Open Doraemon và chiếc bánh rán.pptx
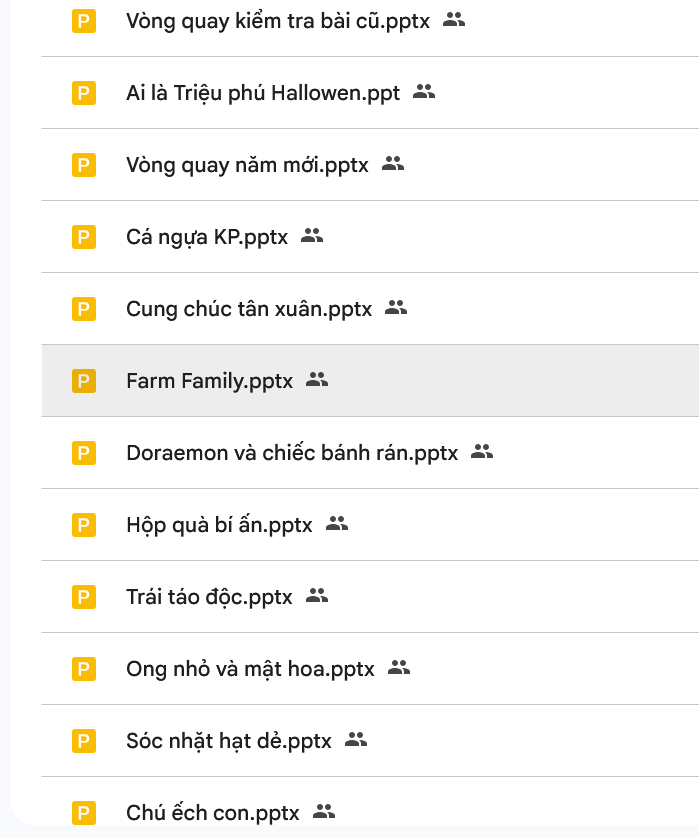The image size is (699, 837). [292, 453]
